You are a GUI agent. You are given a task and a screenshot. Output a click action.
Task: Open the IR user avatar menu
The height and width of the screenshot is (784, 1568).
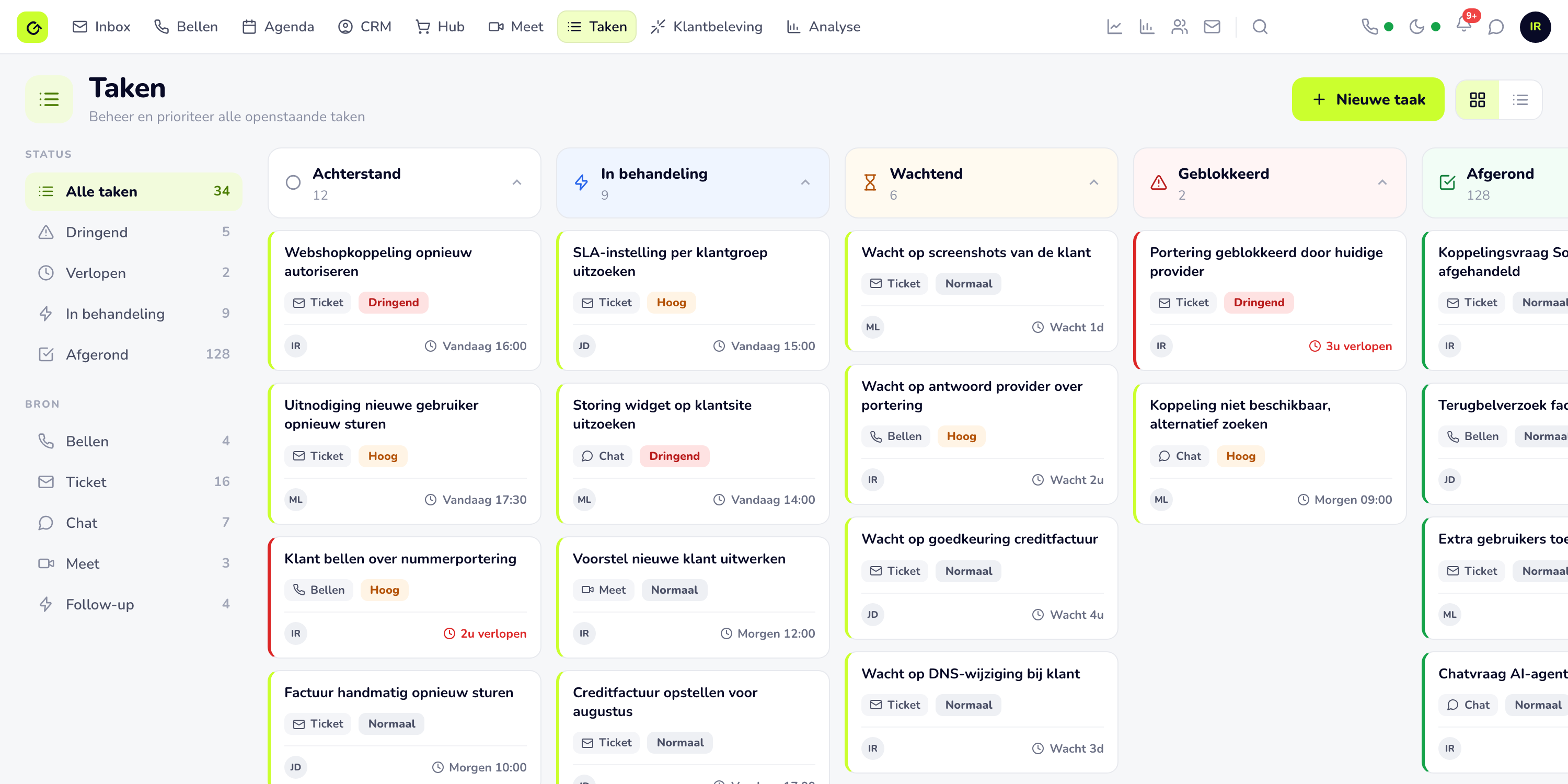tap(1535, 27)
